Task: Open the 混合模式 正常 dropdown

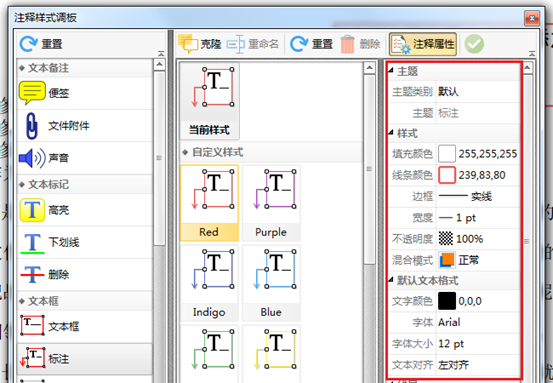Action: click(x=478, y=260)
